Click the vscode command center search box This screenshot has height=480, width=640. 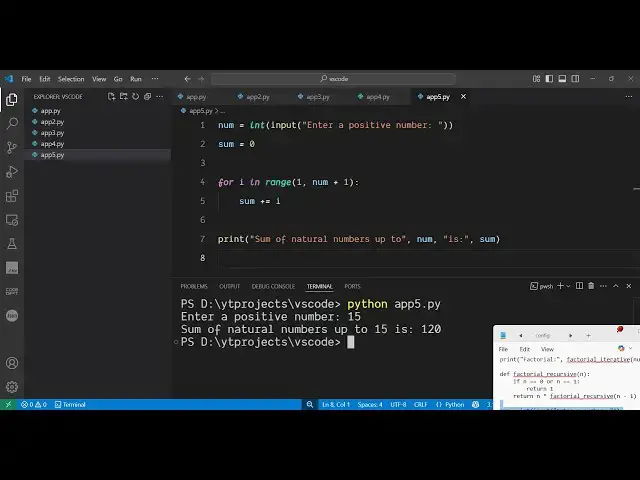[x=333, y=79]
